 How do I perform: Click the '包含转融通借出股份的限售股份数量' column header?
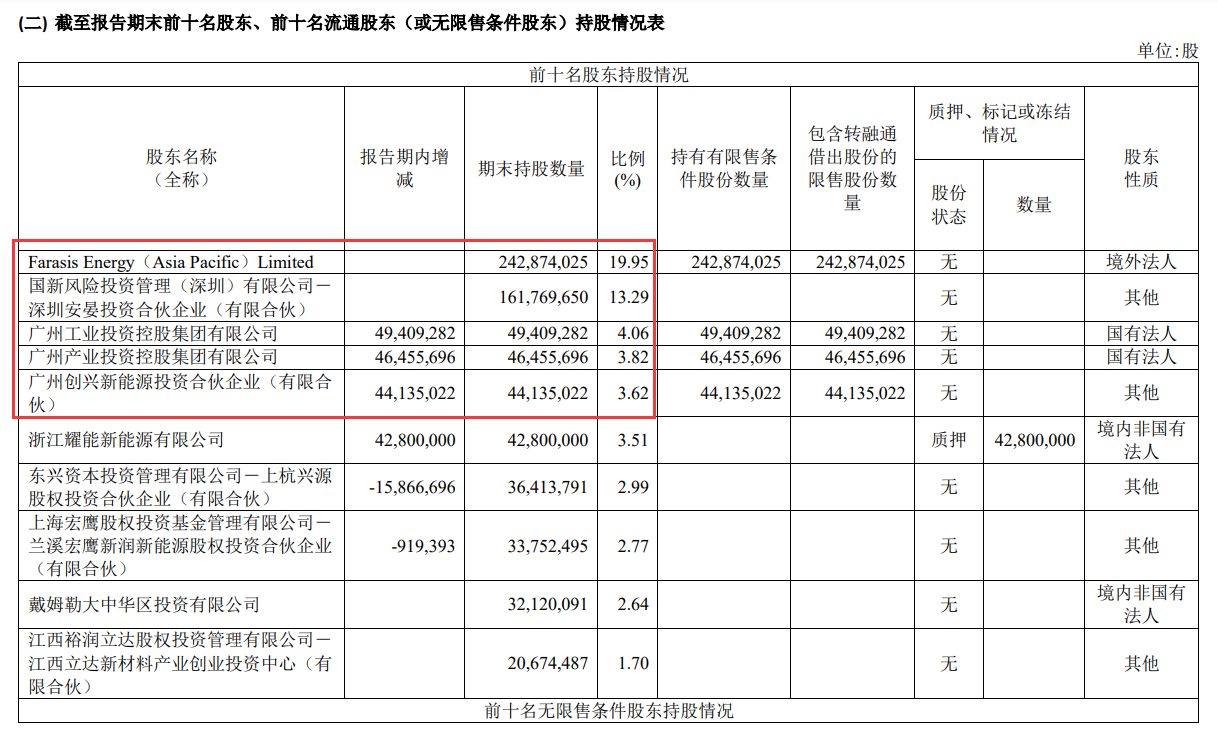click(852, 168)
